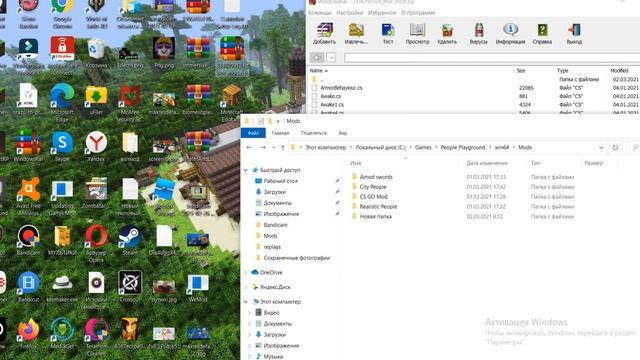The width and height of the screenshot is (640, 360).
Task: Select the City People folder
Action: [373, 187]
